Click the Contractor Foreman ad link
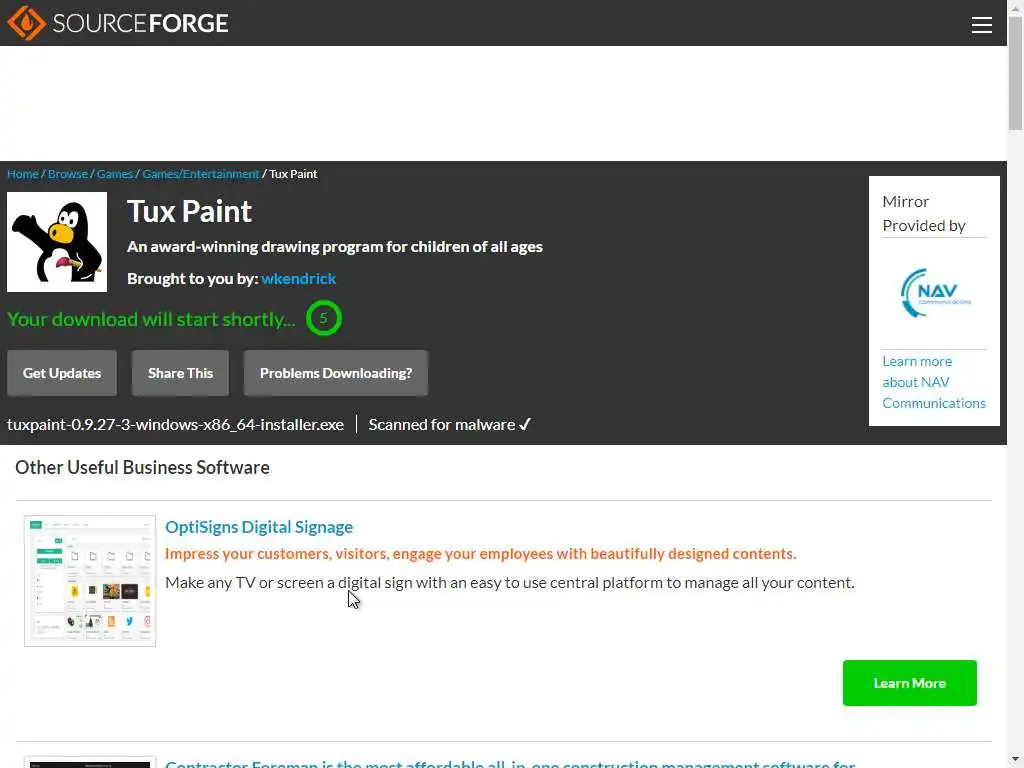This screenshot has height=768, width=1024. (510, 763)
